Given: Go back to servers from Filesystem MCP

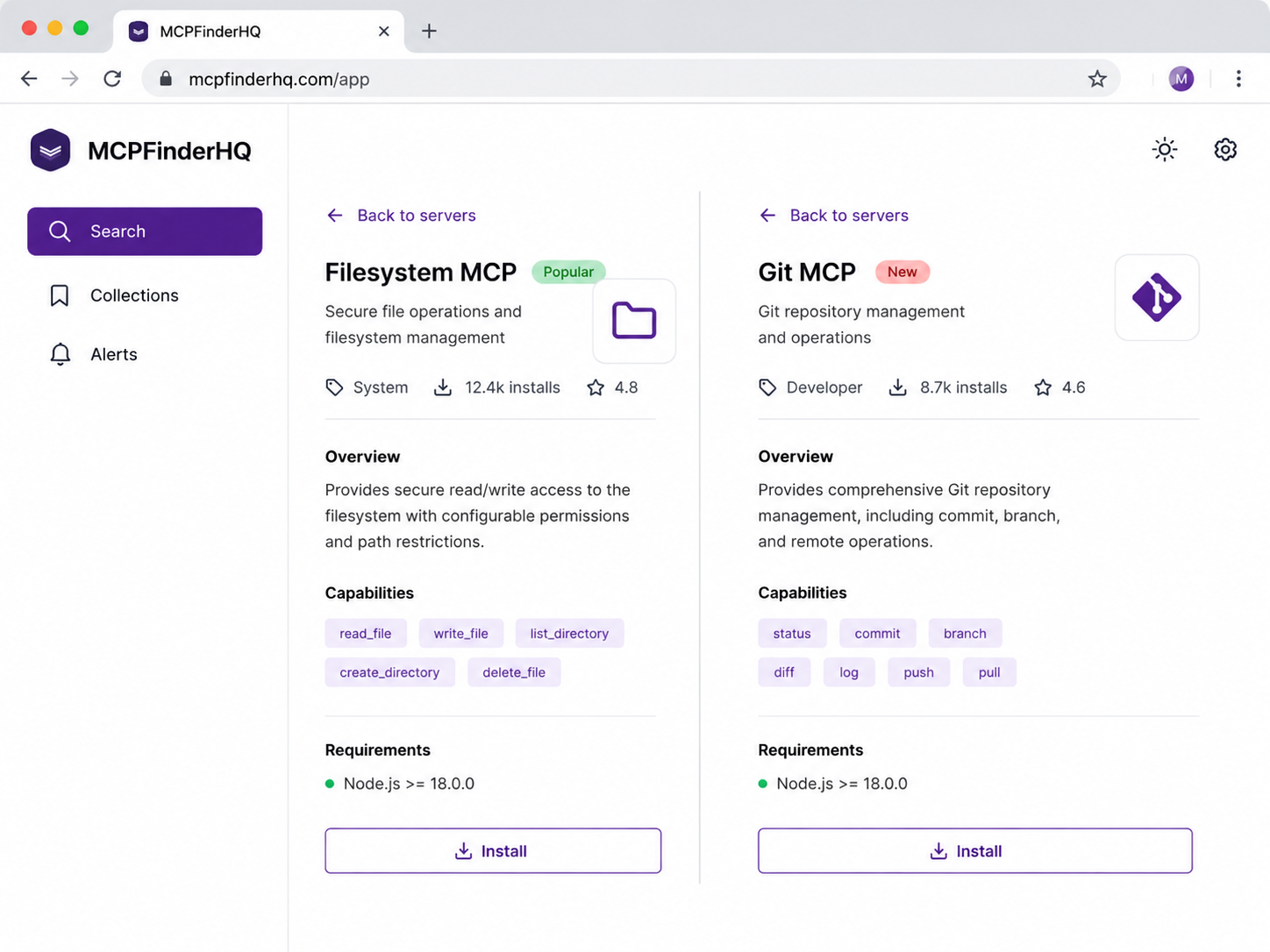Looking at the screenshot, I should (401, 216).
